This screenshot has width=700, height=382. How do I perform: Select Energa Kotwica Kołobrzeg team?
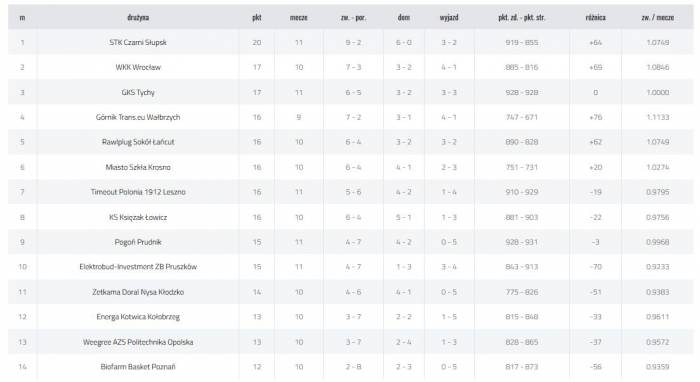click(x=138, y=317)
